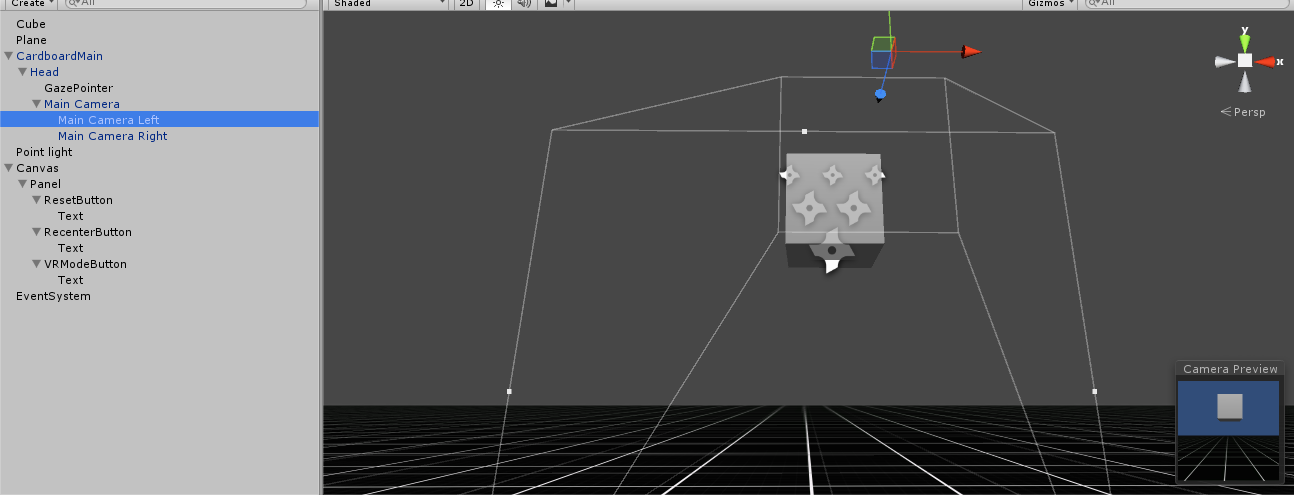Click the left grey cone of orientation gizmo
This screenshot has width=1294, height=495.
[1224, 61]
